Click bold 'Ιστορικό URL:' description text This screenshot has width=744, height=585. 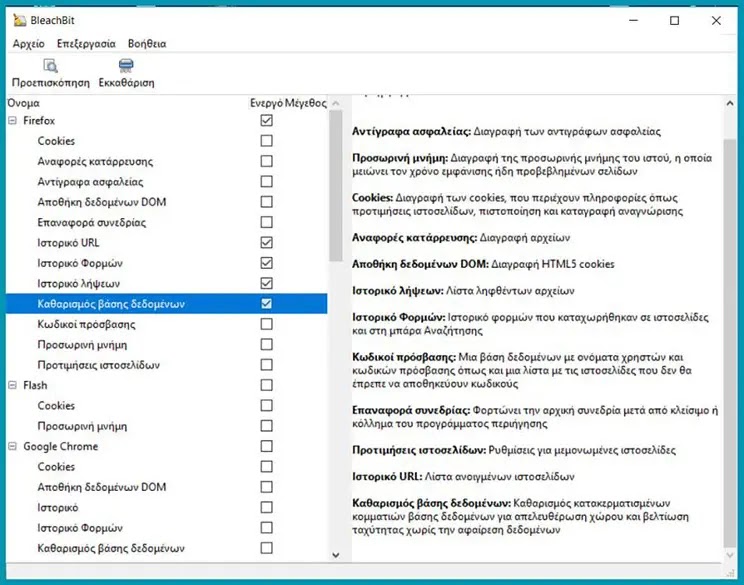[x=387, y=476]
